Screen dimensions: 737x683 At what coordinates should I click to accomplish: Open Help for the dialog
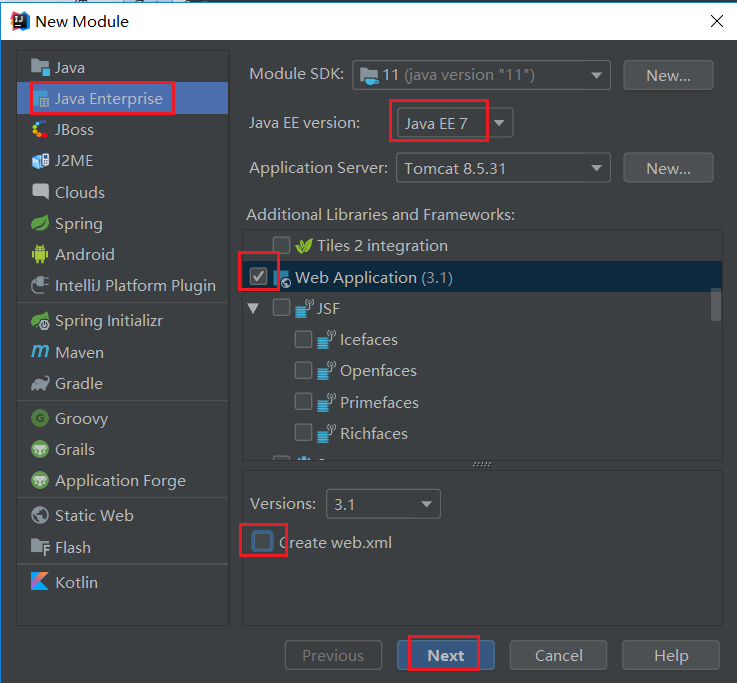coord(671,655)
